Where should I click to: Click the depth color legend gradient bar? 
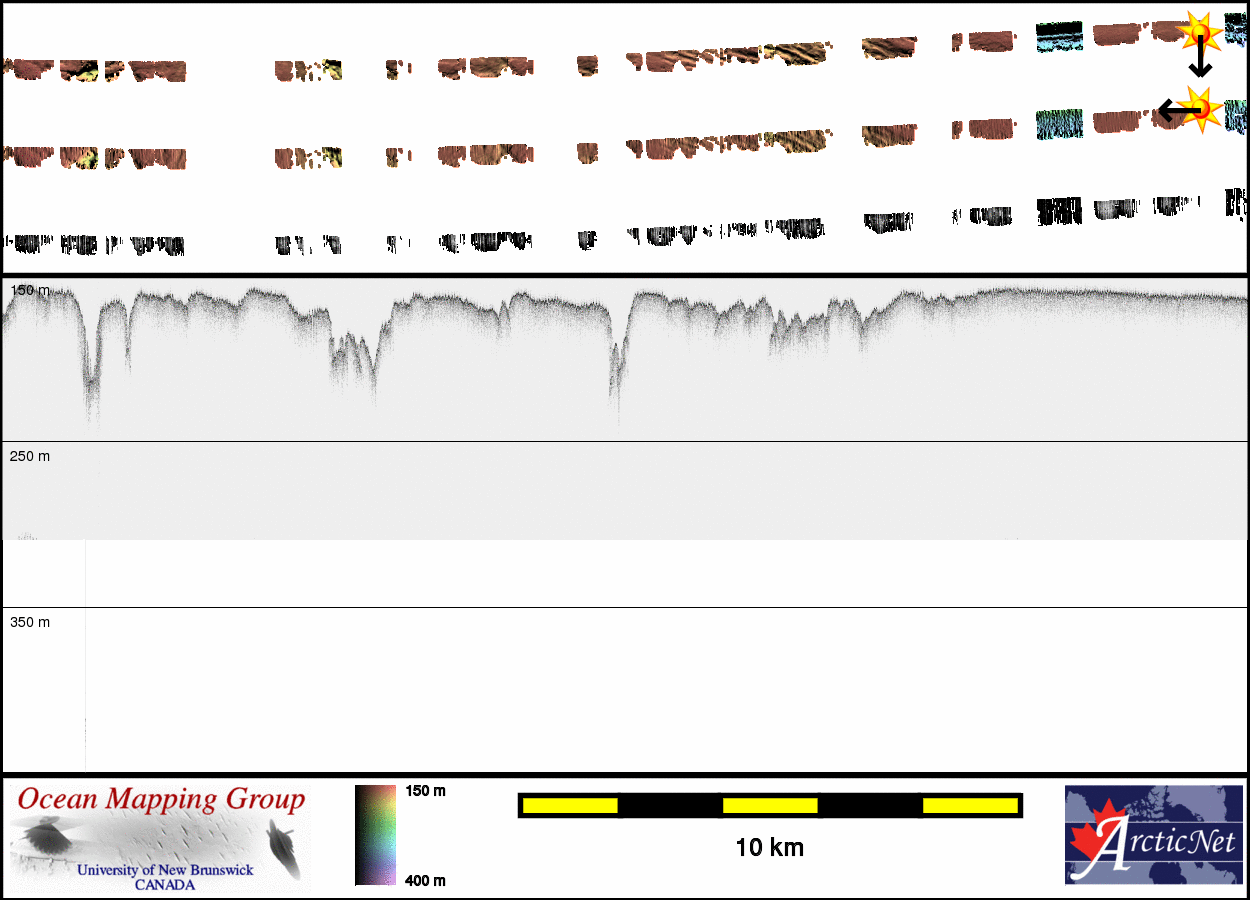(x=375, y=835)
